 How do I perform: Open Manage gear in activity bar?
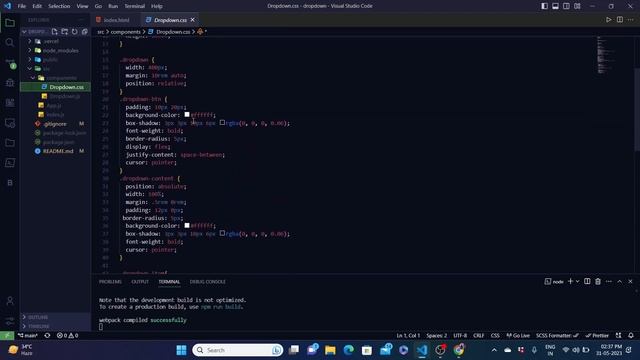coord(10,321)
